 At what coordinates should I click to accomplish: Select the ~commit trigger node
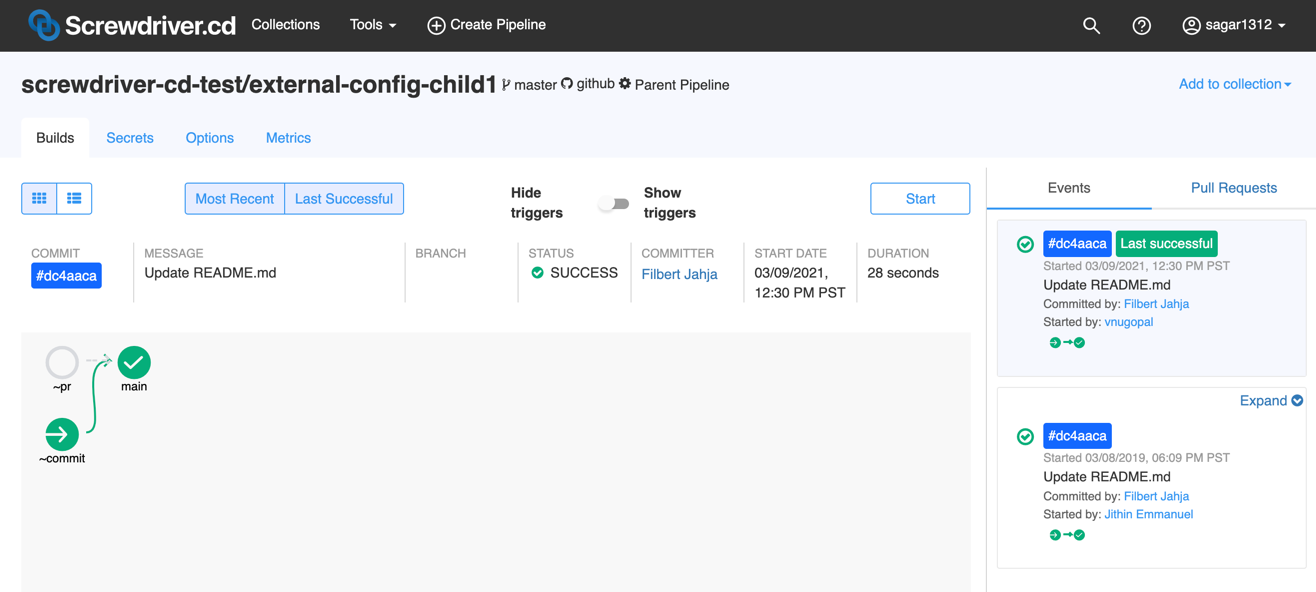pos(62,434)
